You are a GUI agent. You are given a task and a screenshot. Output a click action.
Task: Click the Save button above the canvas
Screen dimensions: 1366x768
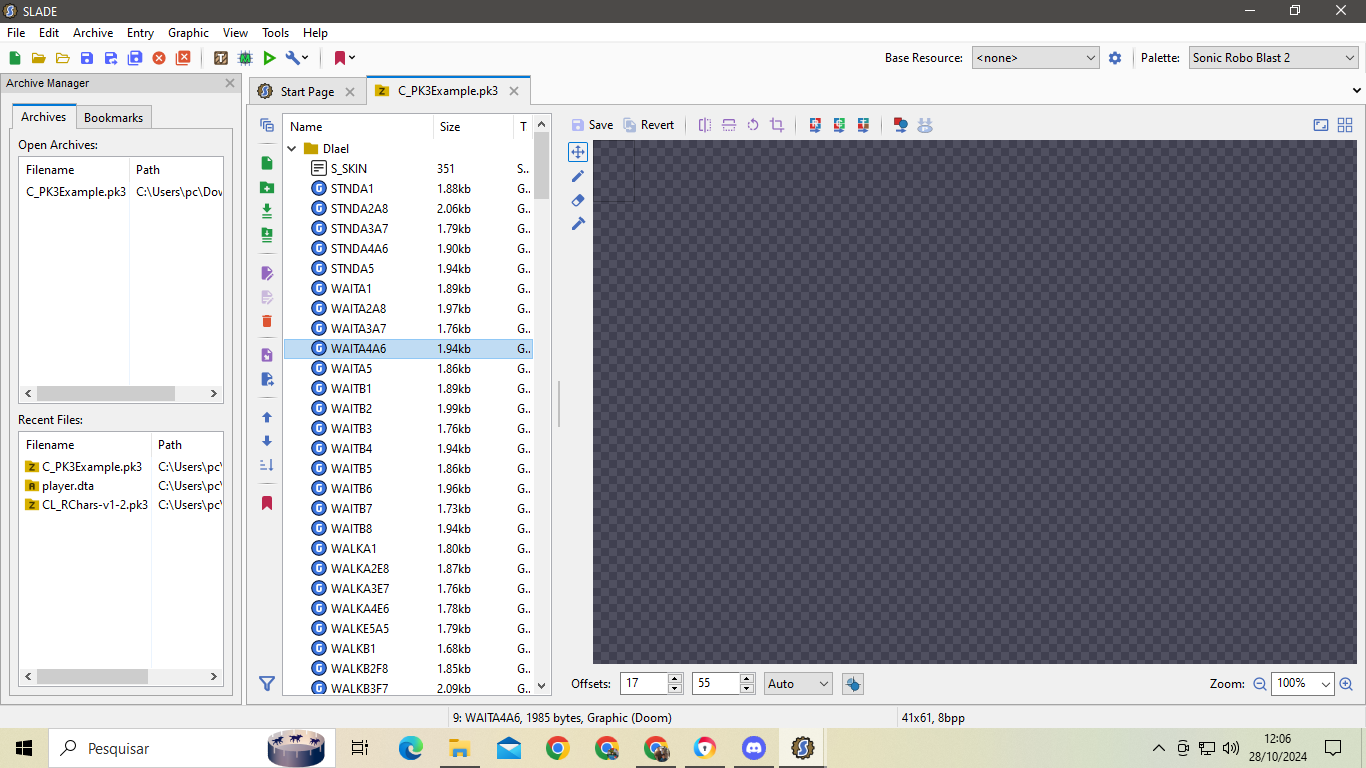tap(592, 125)
